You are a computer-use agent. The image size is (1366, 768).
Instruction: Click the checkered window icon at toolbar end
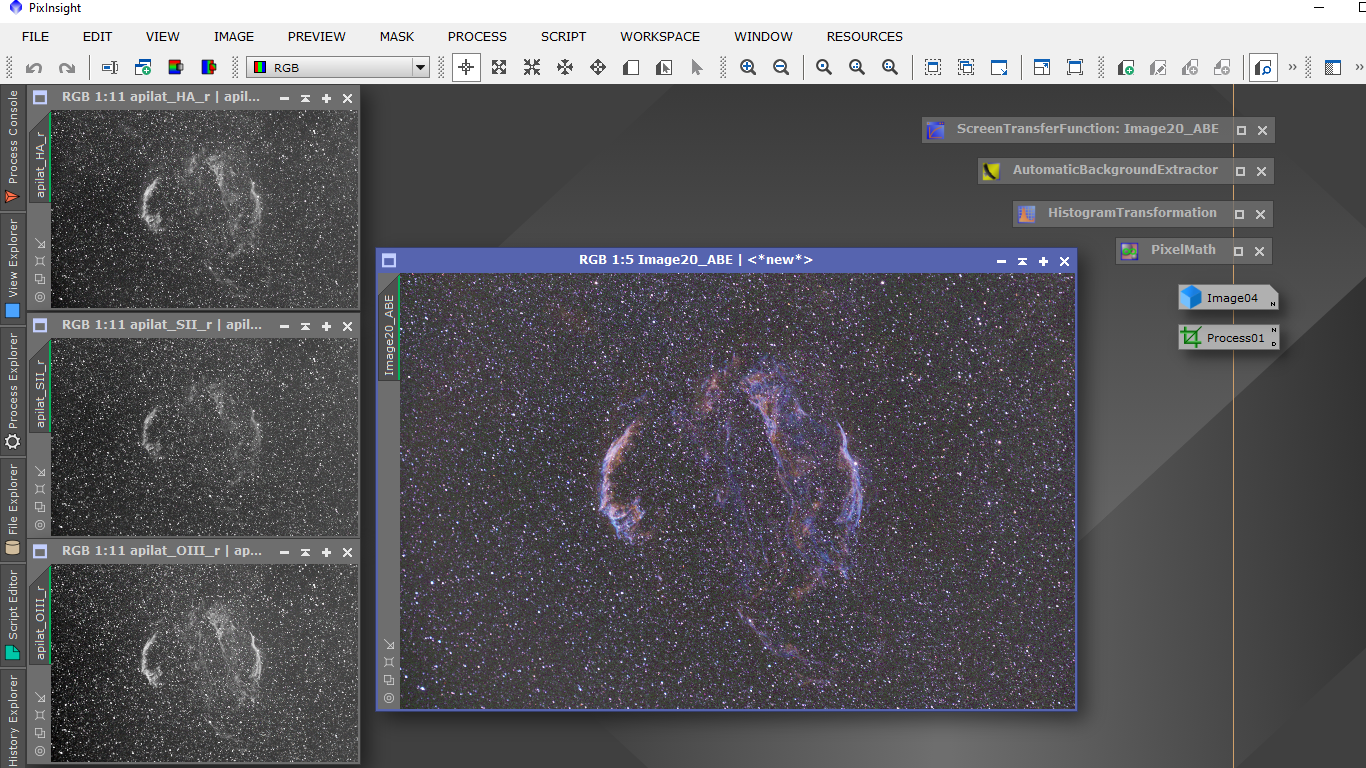[1333, 68]
